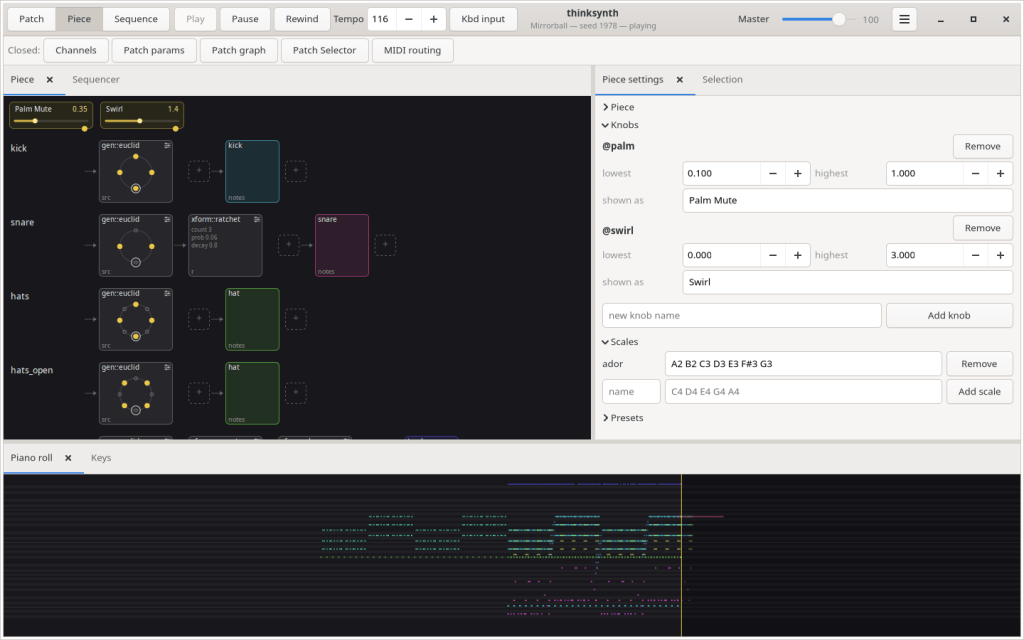Adjust the Swirl knob slider

[141, 121]
